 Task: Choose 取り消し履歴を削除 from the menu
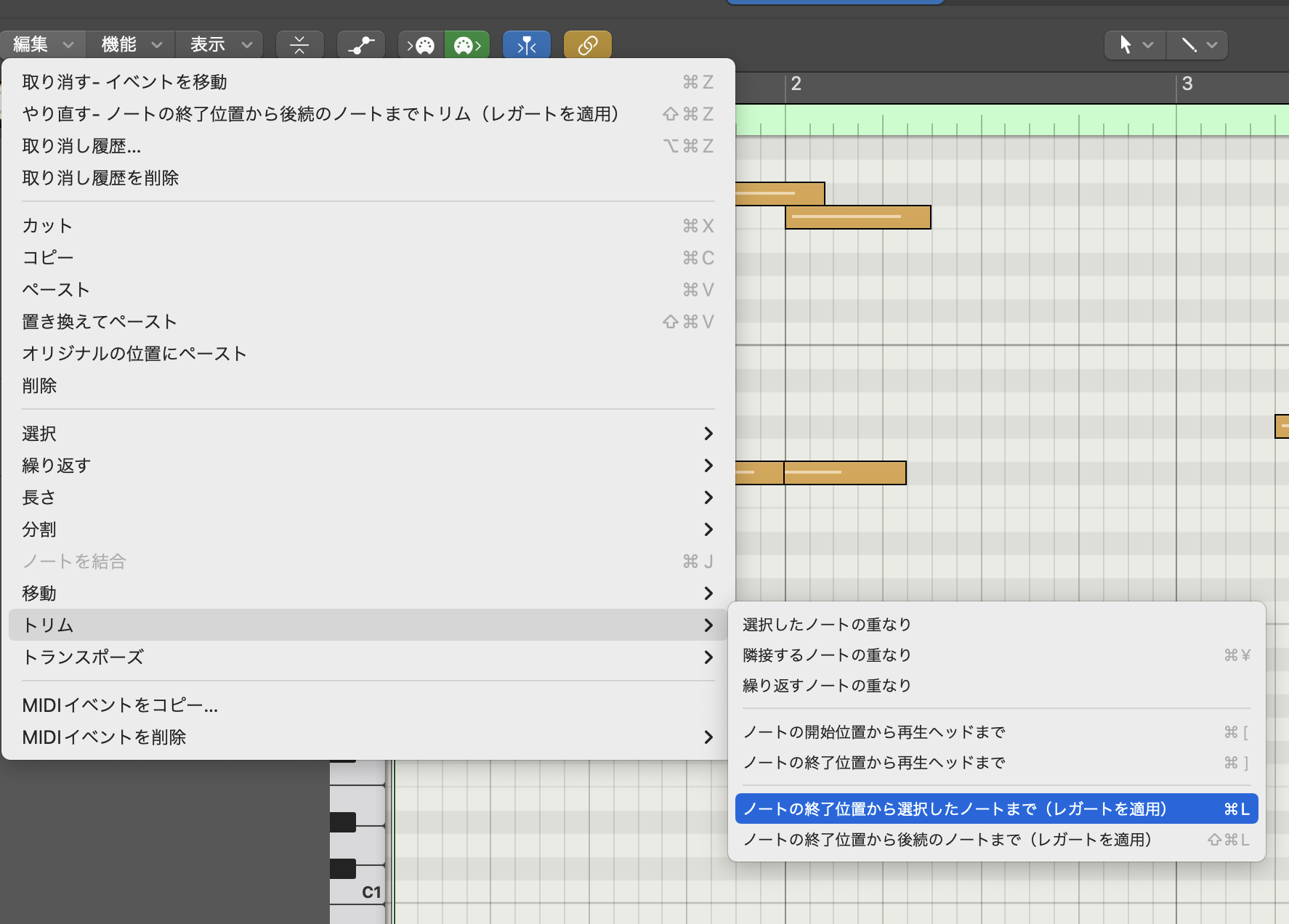point(100,178)
